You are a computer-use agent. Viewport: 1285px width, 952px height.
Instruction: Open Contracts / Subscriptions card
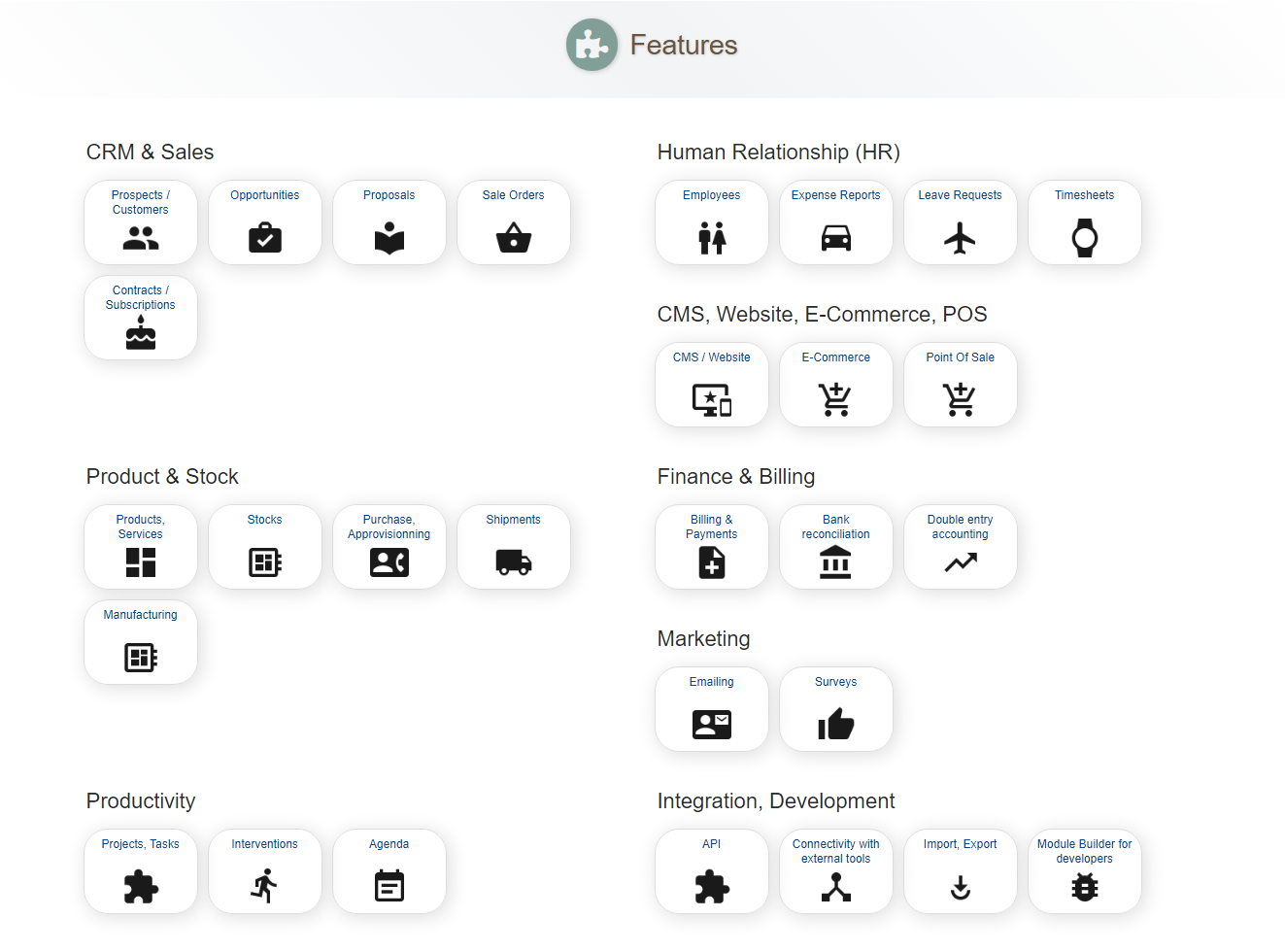pyautogui.click(x=141, y=318)
